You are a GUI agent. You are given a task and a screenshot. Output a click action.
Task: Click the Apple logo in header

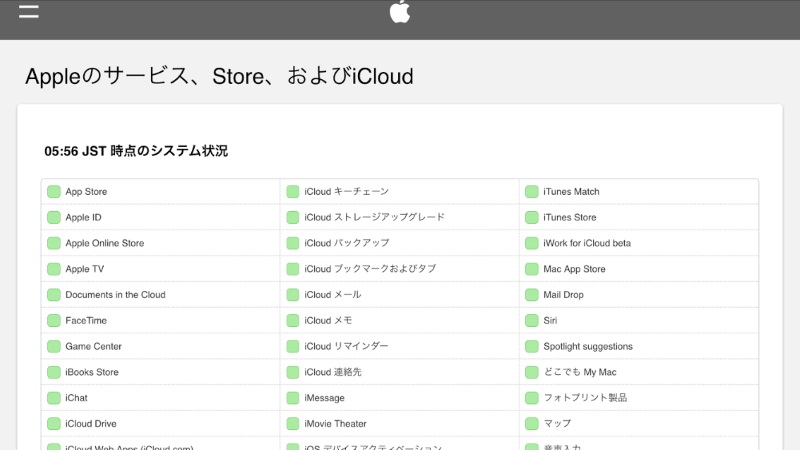[x=400, y=11]
